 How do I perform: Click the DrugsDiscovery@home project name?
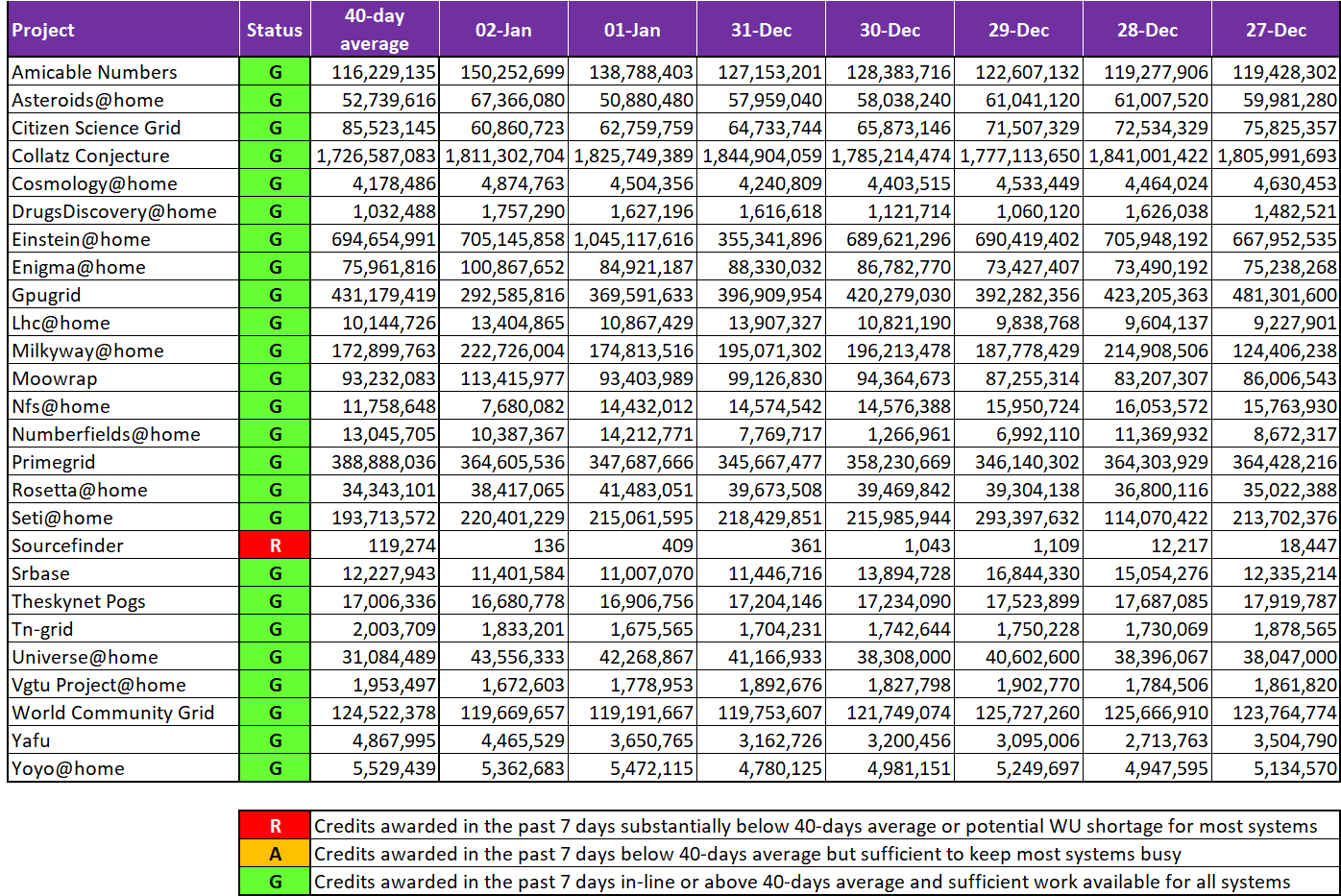(114, 211)
